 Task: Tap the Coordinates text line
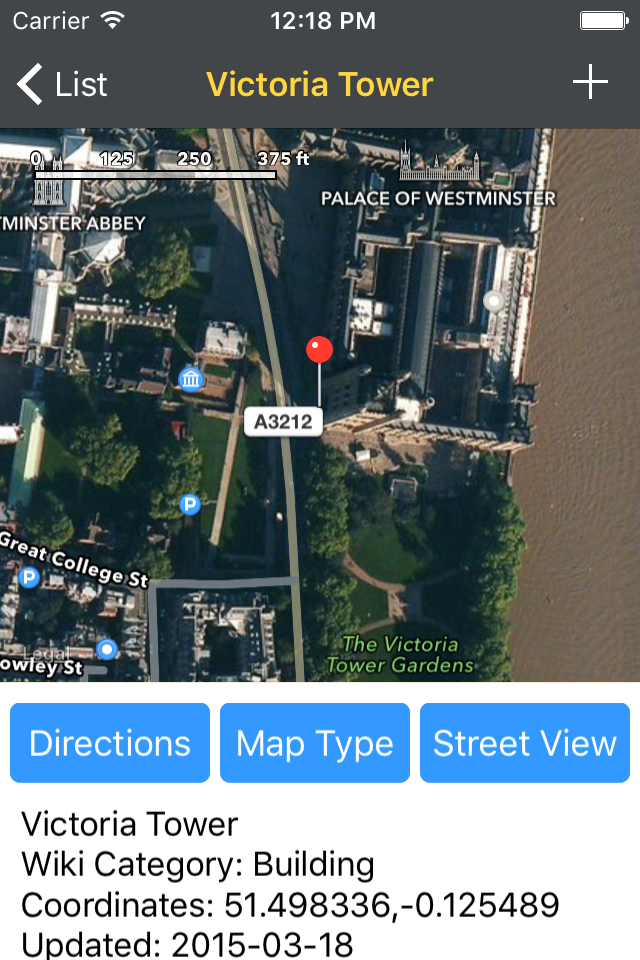(290, 905)
